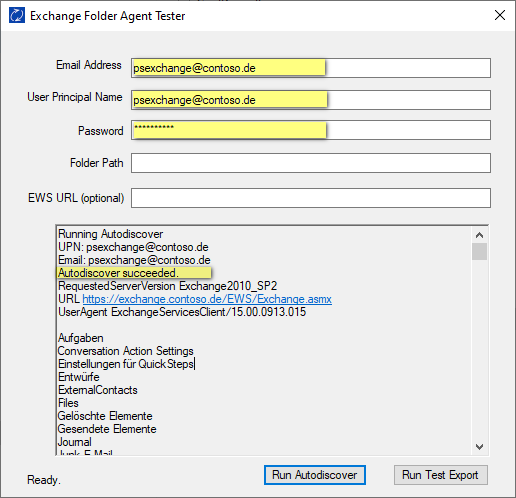Grab the log output scrollbar thumb
Viewport: 516px width, 498px height.
pyautogui.click(x=479, y=251)
